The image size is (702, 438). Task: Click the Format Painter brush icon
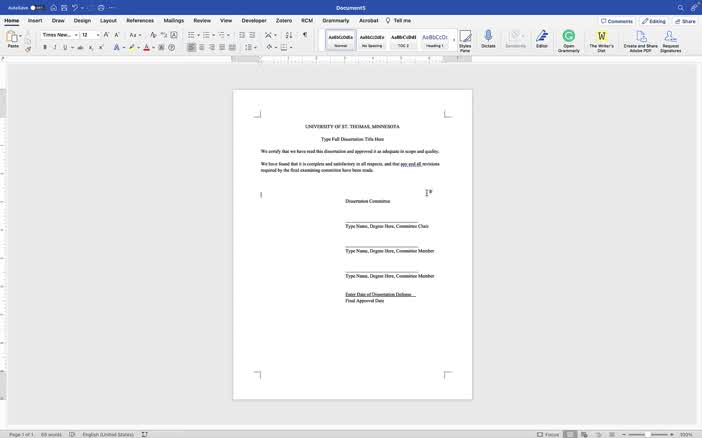pos(28,49)
